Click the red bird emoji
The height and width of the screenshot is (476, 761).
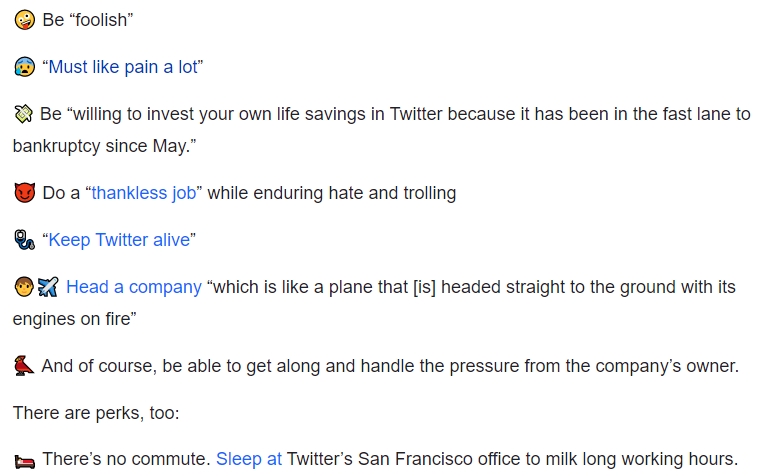[x=24, y=366]
